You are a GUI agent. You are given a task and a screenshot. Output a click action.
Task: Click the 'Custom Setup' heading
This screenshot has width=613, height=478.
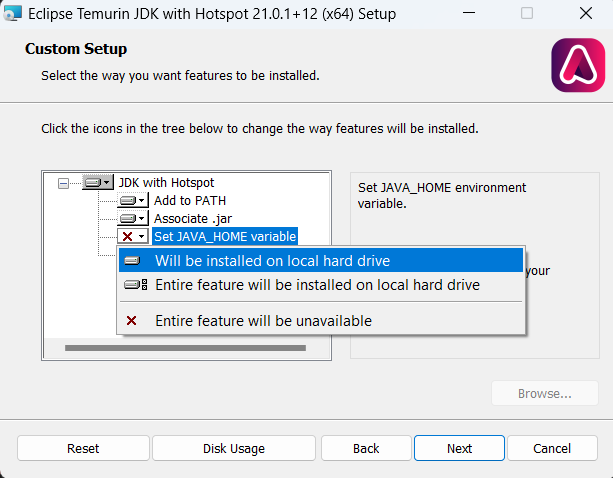[x=76, y=49]
